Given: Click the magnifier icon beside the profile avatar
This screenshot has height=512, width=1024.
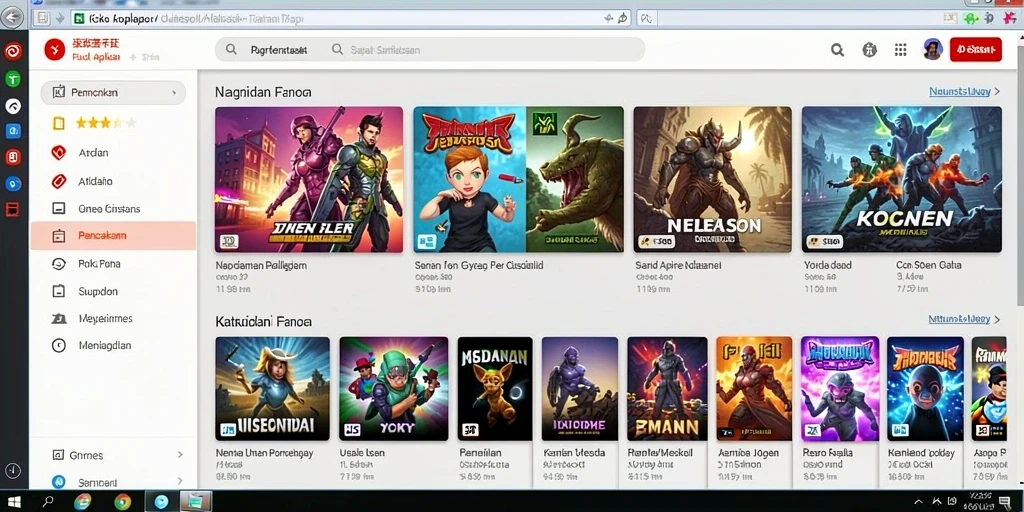Looking at the screenshot, I should coord(837,50).
